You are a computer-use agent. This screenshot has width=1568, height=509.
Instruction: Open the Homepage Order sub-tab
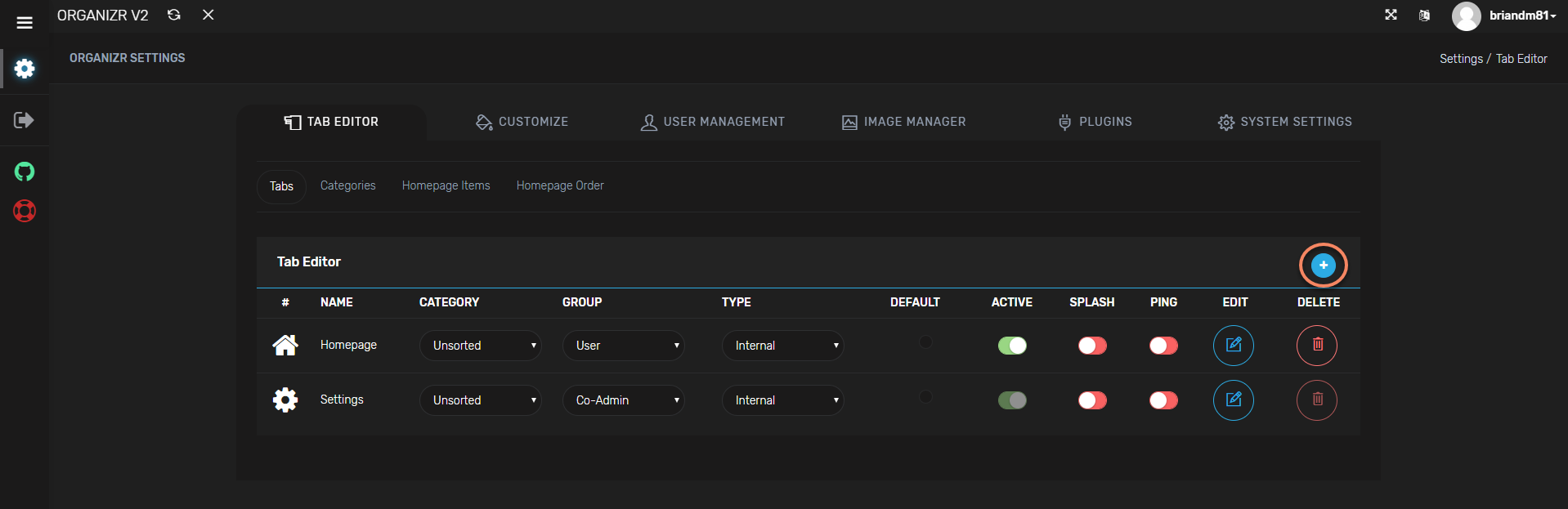point(560,185)
